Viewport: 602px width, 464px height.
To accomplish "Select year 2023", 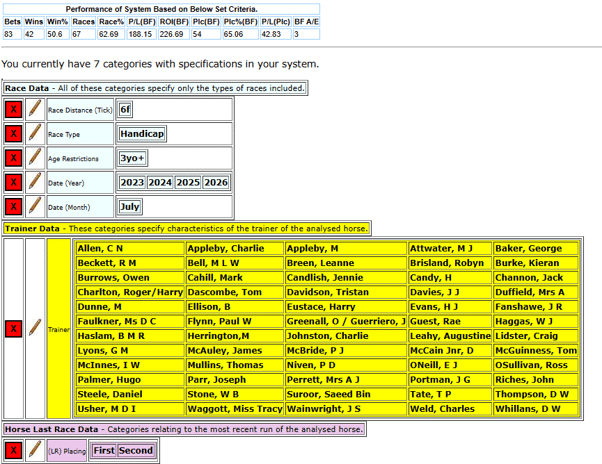I will [x=132, y=182].
